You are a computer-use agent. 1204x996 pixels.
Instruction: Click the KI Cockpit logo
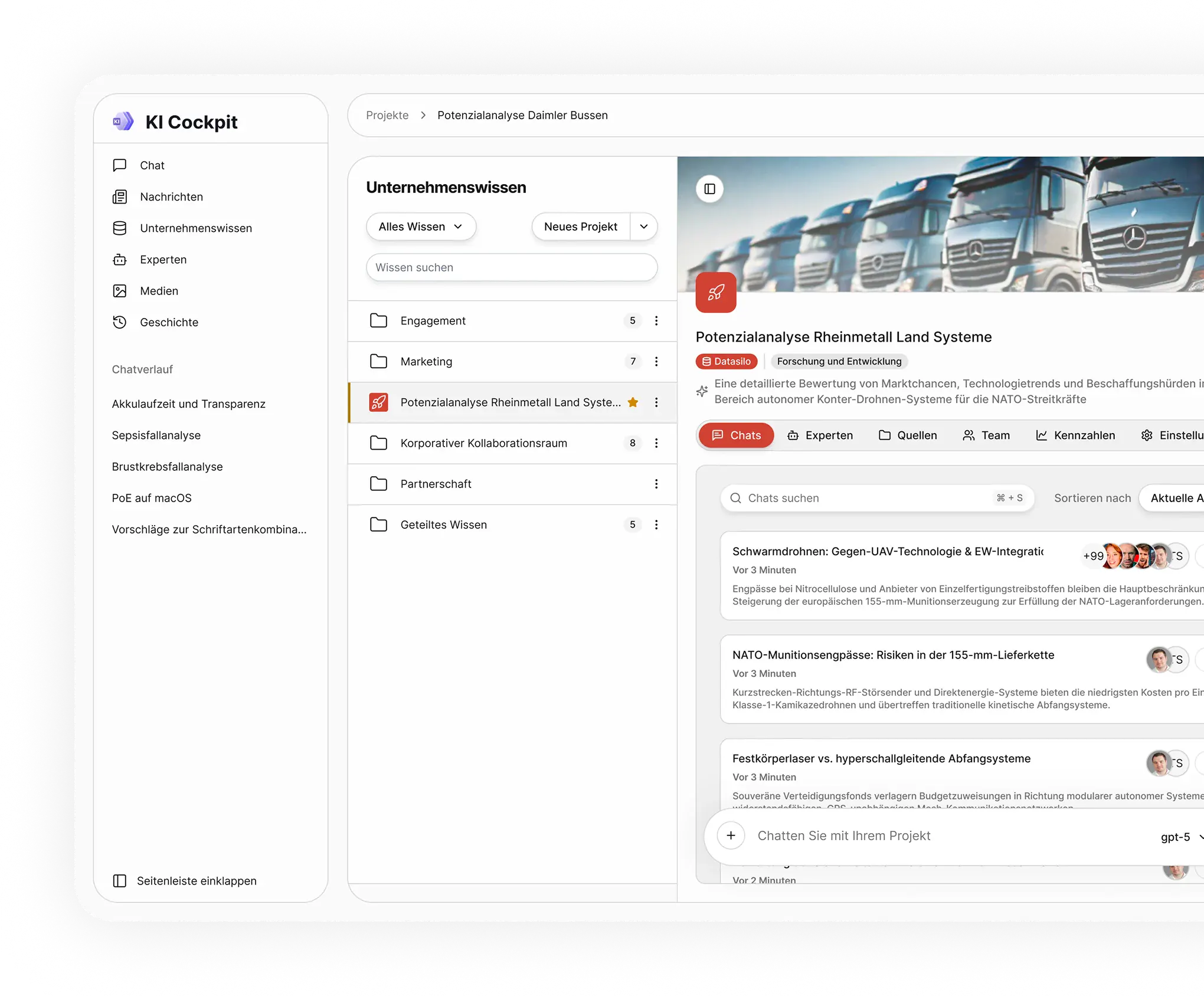pos(175,122)
